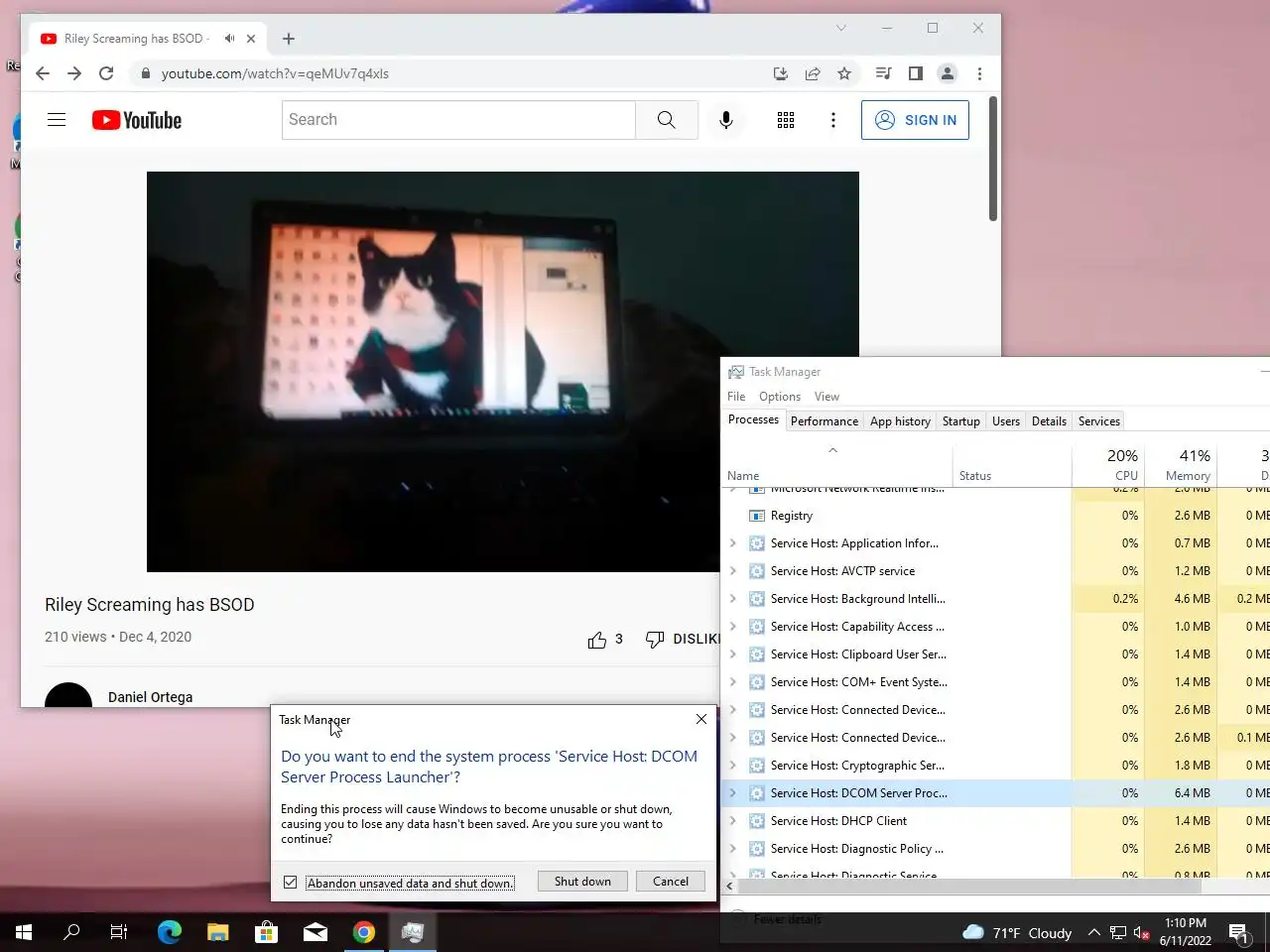The width and height of the screenshot is (1270, 952).
Task: Click Task Manager horizontal scrollbar track
Action: pos(1002,886)
